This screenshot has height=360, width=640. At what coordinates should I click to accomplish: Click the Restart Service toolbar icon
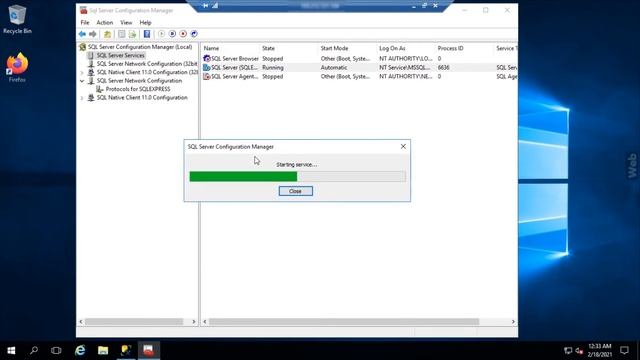tap(194, 34)
